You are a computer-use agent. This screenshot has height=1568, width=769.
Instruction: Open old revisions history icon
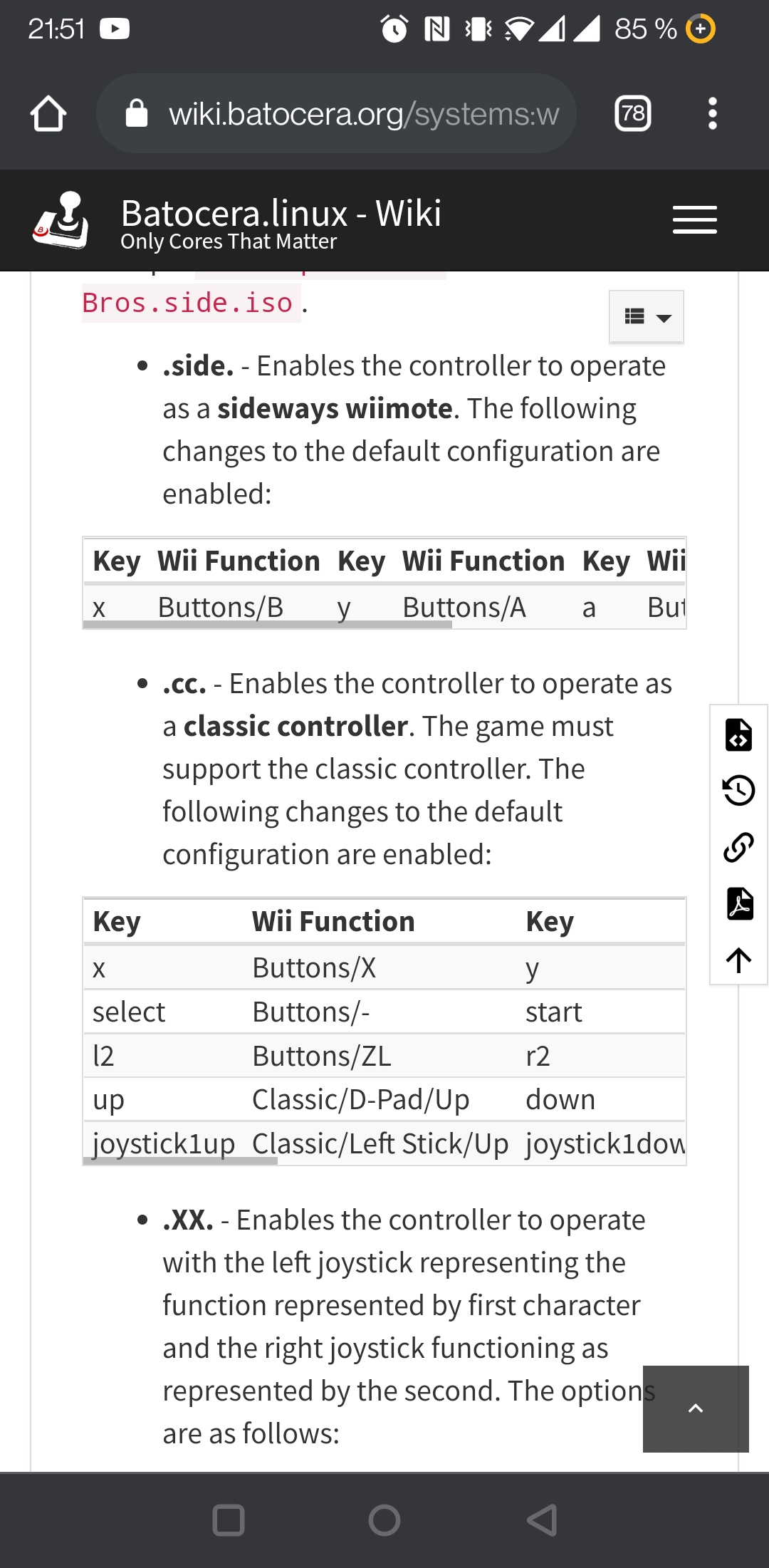(x=739, y=790)
